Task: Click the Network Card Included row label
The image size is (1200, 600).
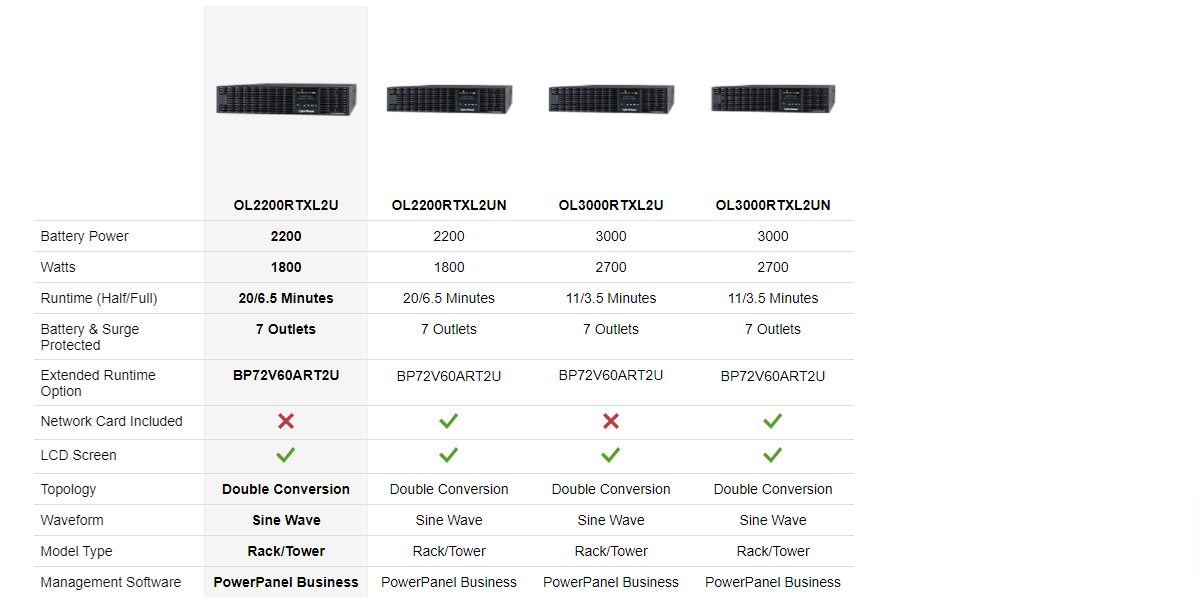Action: (111, 421)
